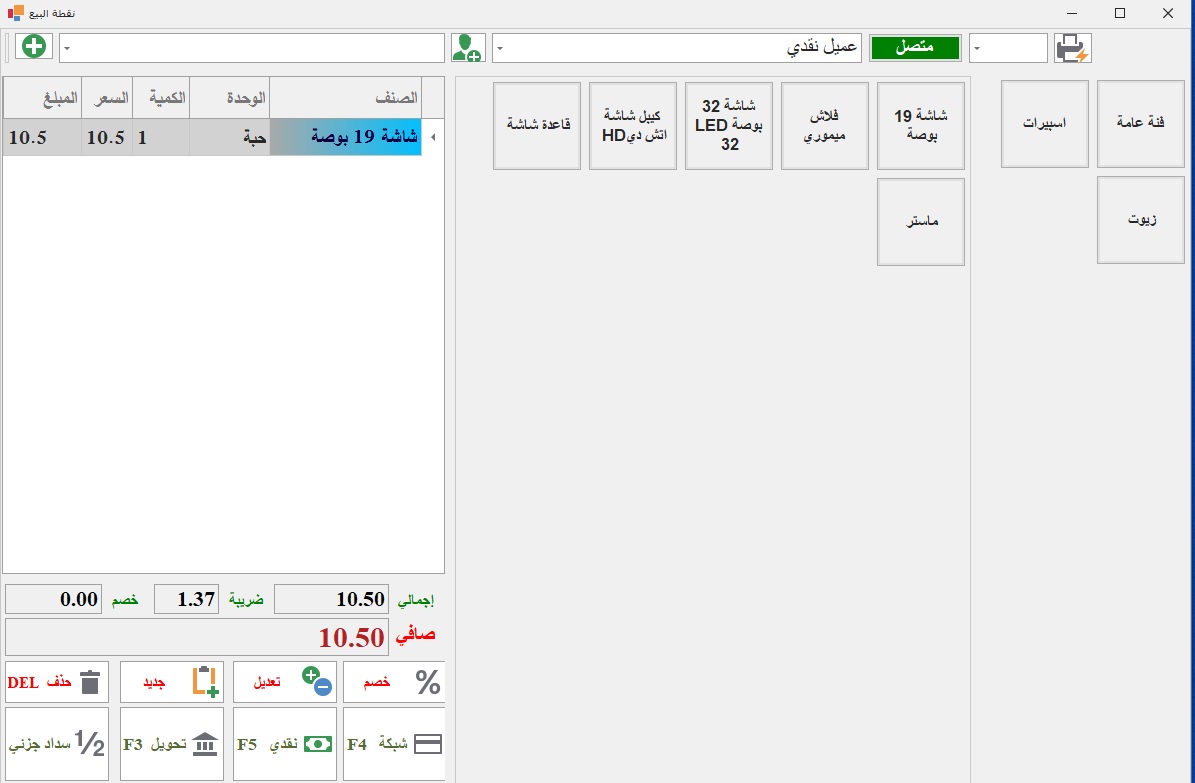Apply discount with the percent خصم button
This screenshot has width=1195, height=783.
click(393, 682)
